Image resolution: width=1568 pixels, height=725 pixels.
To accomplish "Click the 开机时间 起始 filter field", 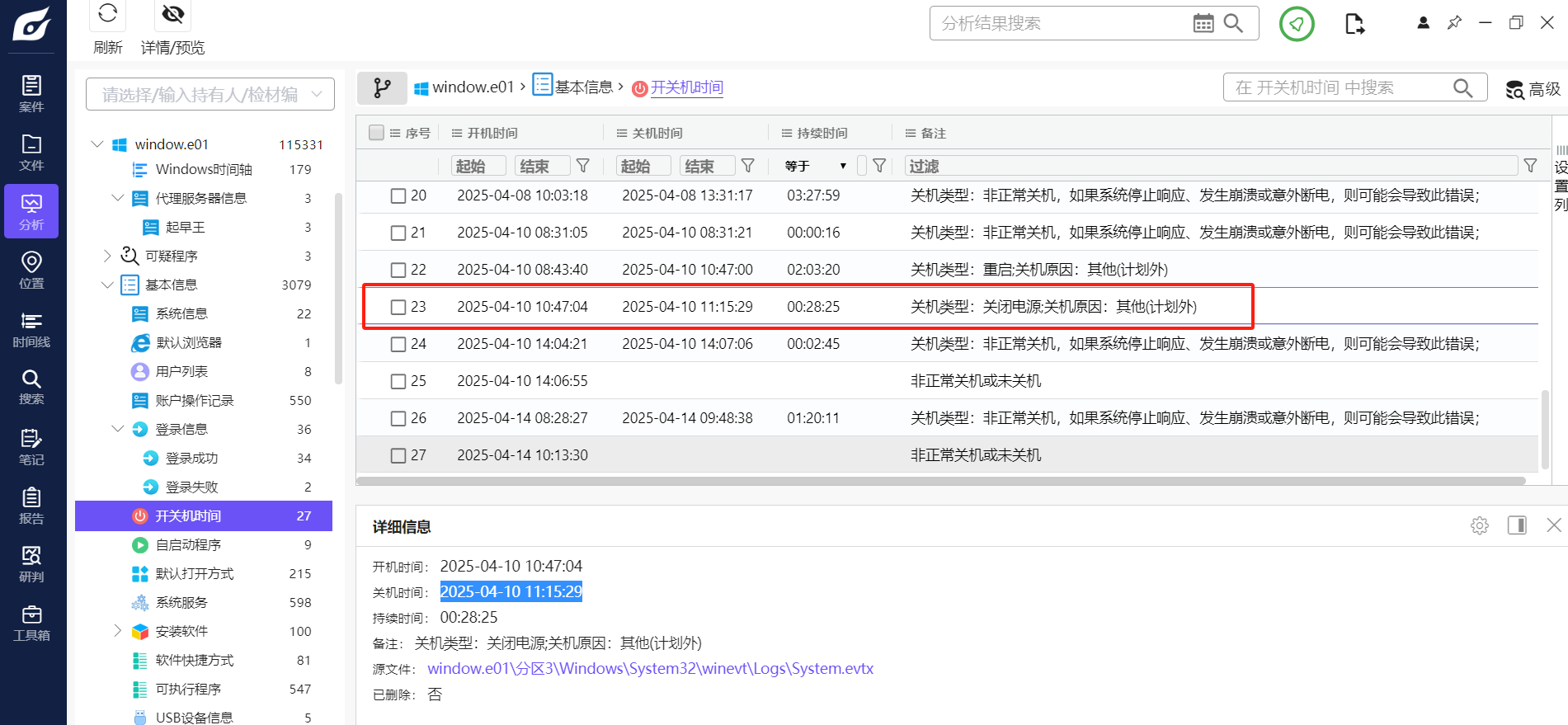I will (x=478, y=166).
